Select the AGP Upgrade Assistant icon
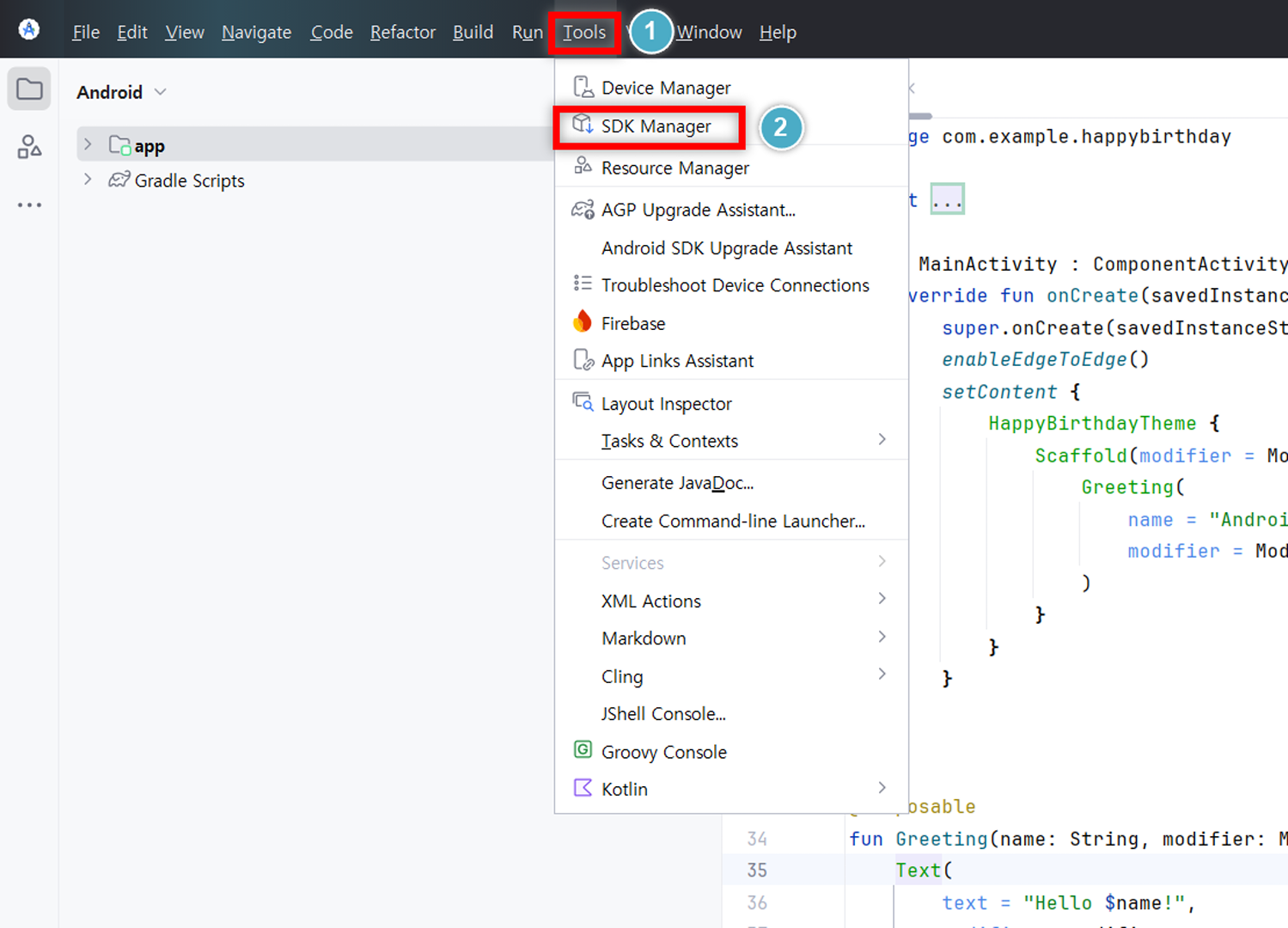1288x928 pixels. pos(583,209)
